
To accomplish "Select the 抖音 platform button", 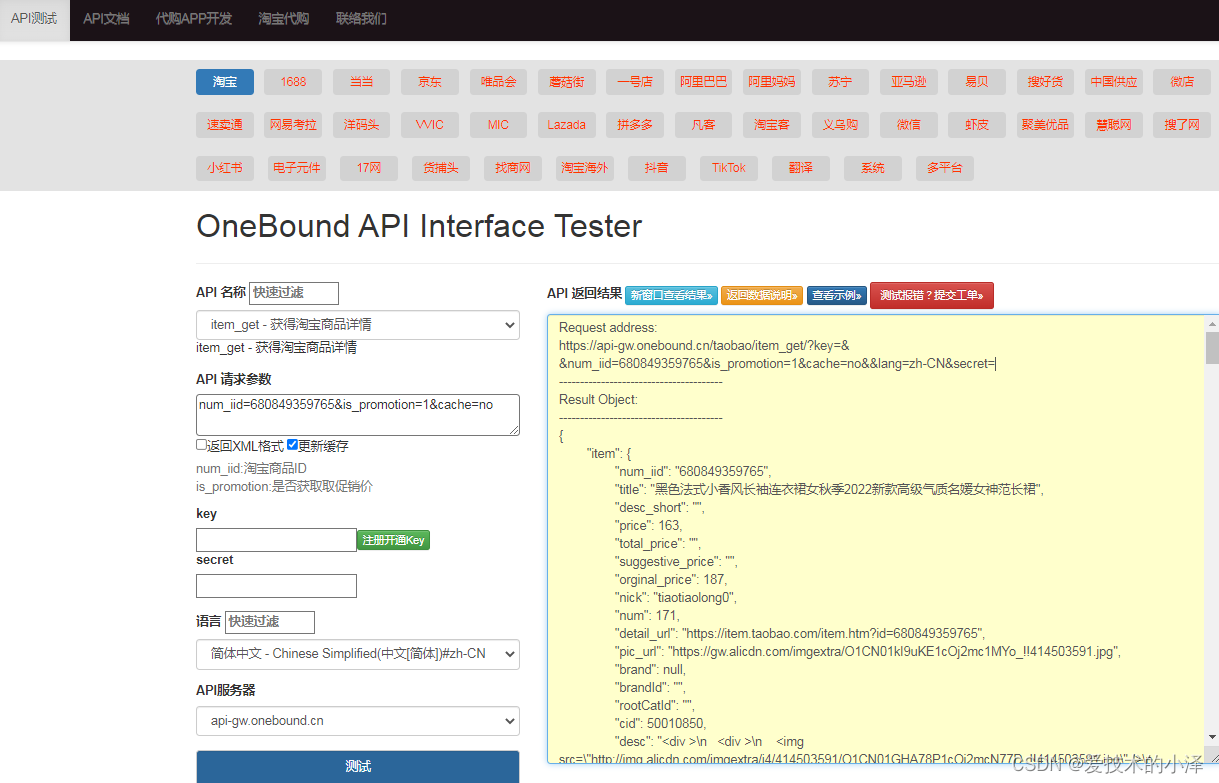I will [657, 168].
